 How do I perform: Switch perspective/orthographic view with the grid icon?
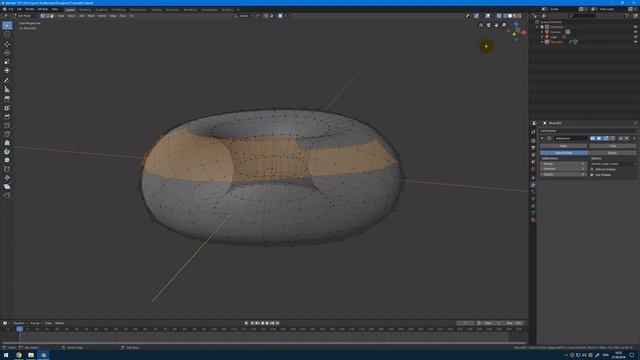click(481, 25)
